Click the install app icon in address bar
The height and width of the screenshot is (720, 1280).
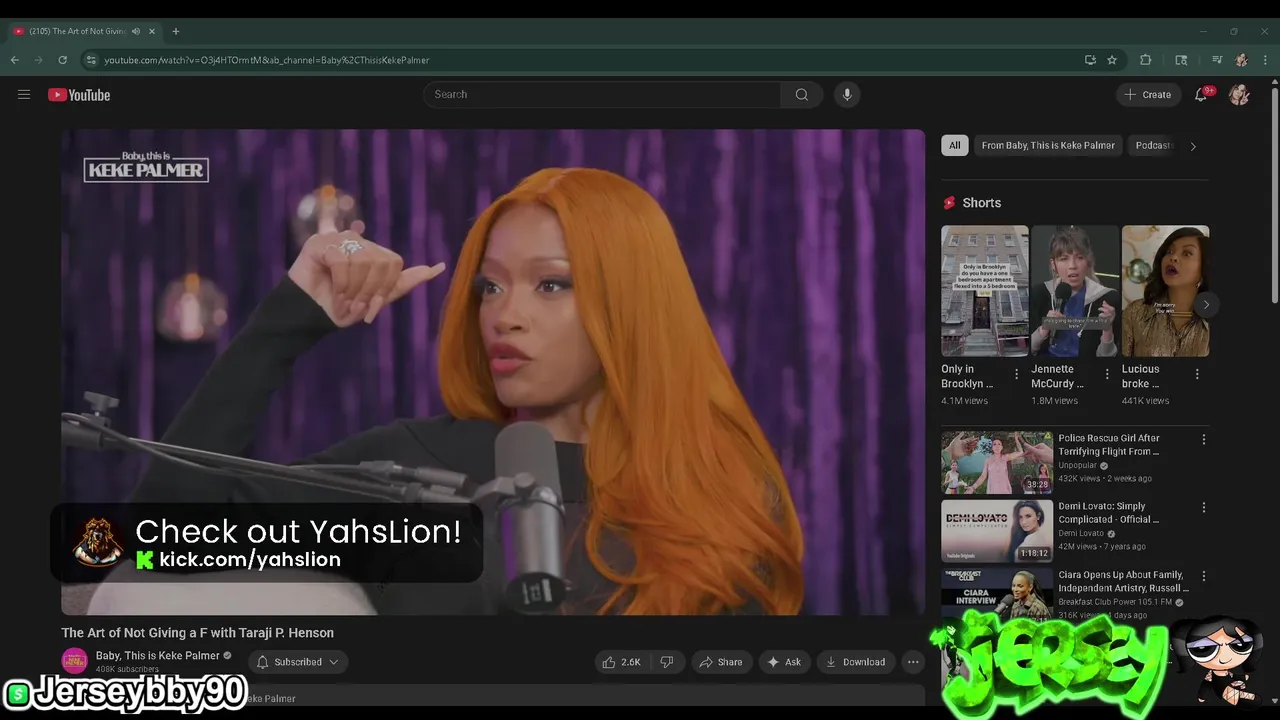tap(1090, 60)
